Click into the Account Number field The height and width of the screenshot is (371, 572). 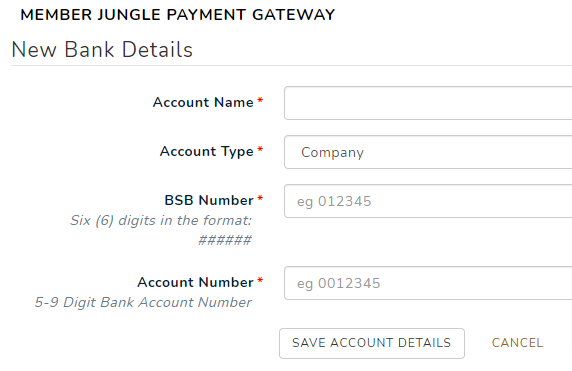click(428, 283)
